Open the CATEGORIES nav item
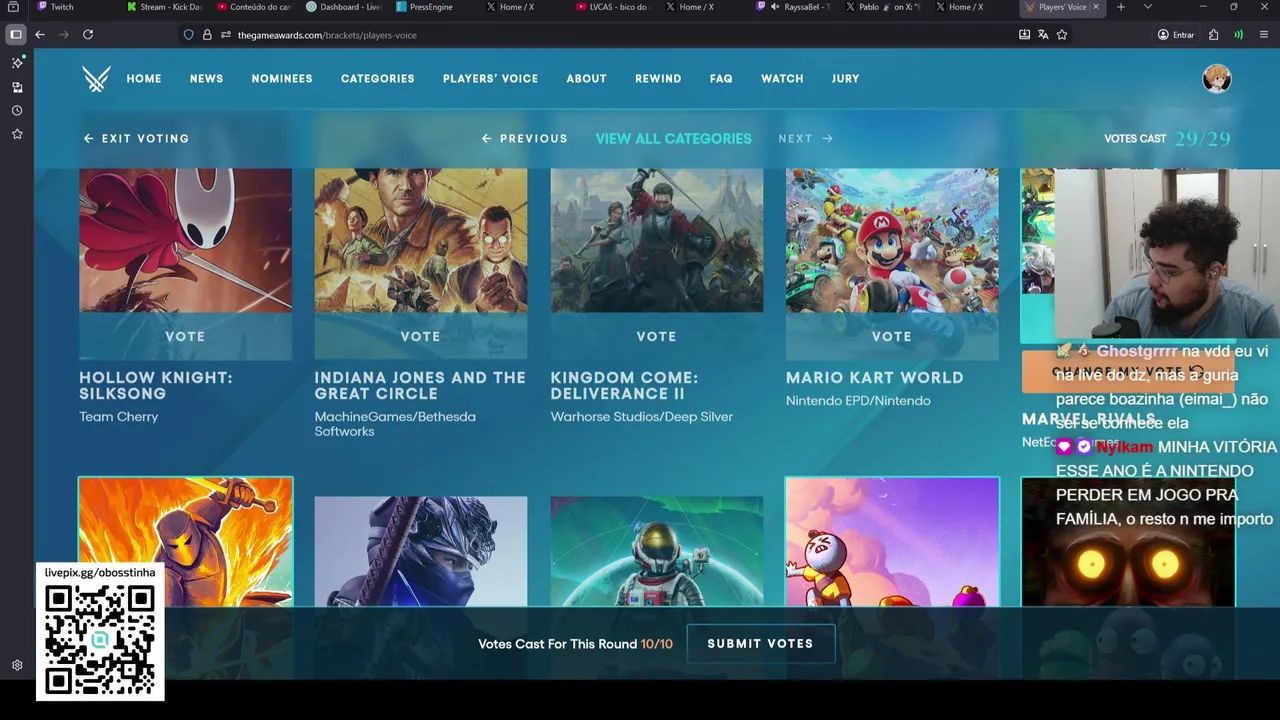The height and width of the screenshot is (720, 1280). [378, 79]
